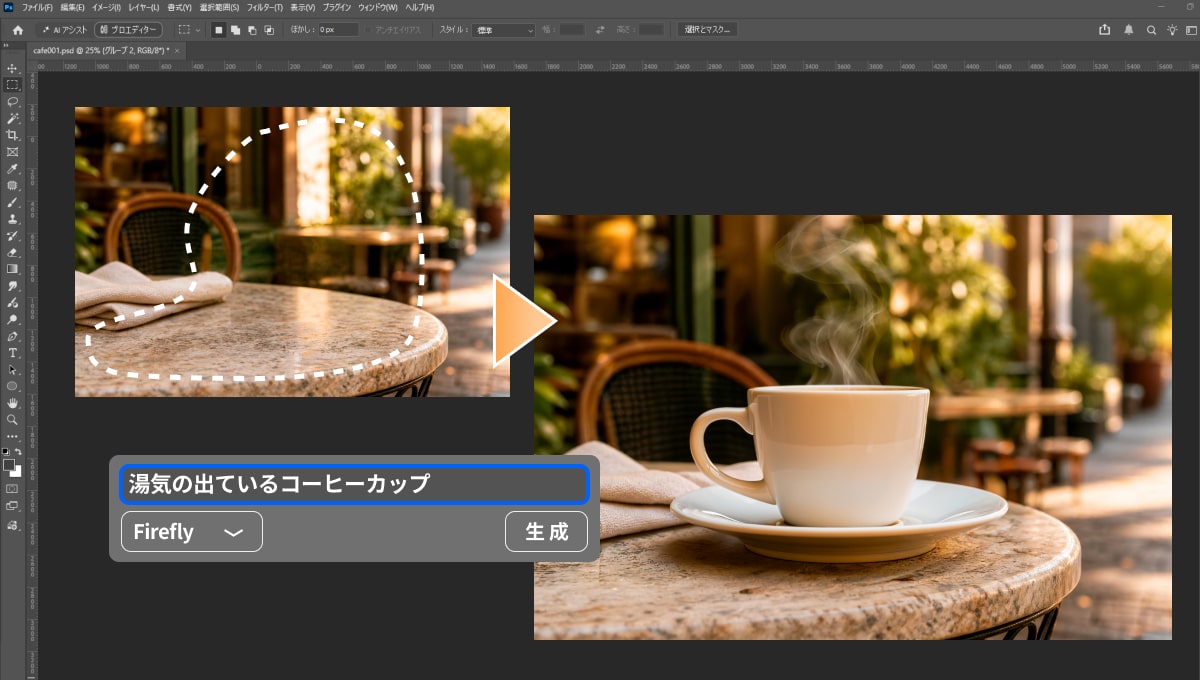The width and height of the screenshot is (1200, 680).
Task: Select the Crop tool
Action: [13, 135]
